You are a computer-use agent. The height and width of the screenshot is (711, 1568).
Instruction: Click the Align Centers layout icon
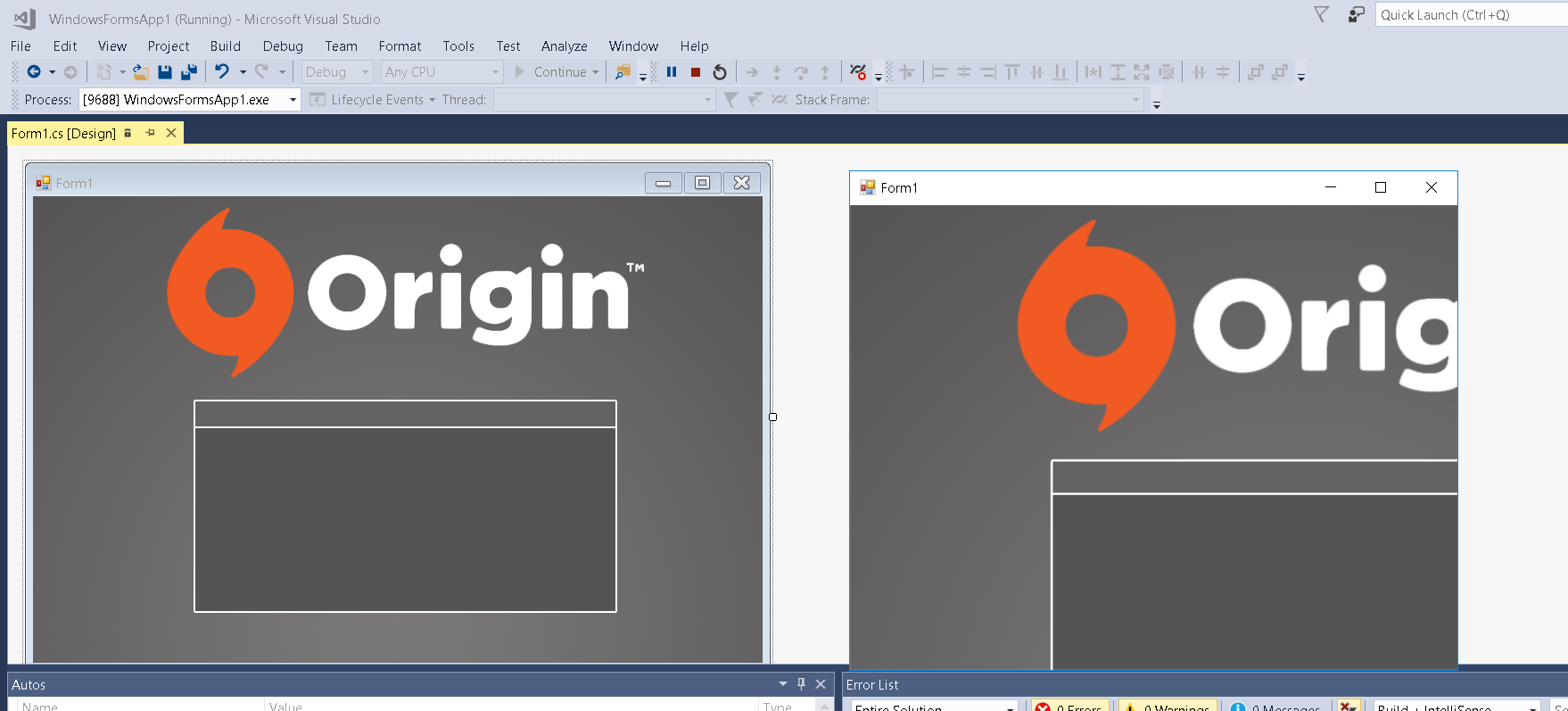coord(964,72)
